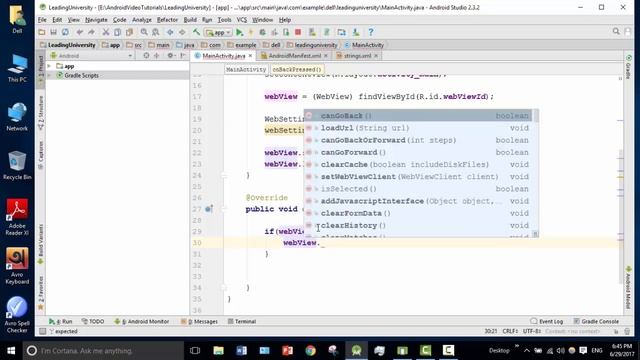Show hidden Windows system tray icons
Viewport: 640px width, 360px height.
click(527, 351)
